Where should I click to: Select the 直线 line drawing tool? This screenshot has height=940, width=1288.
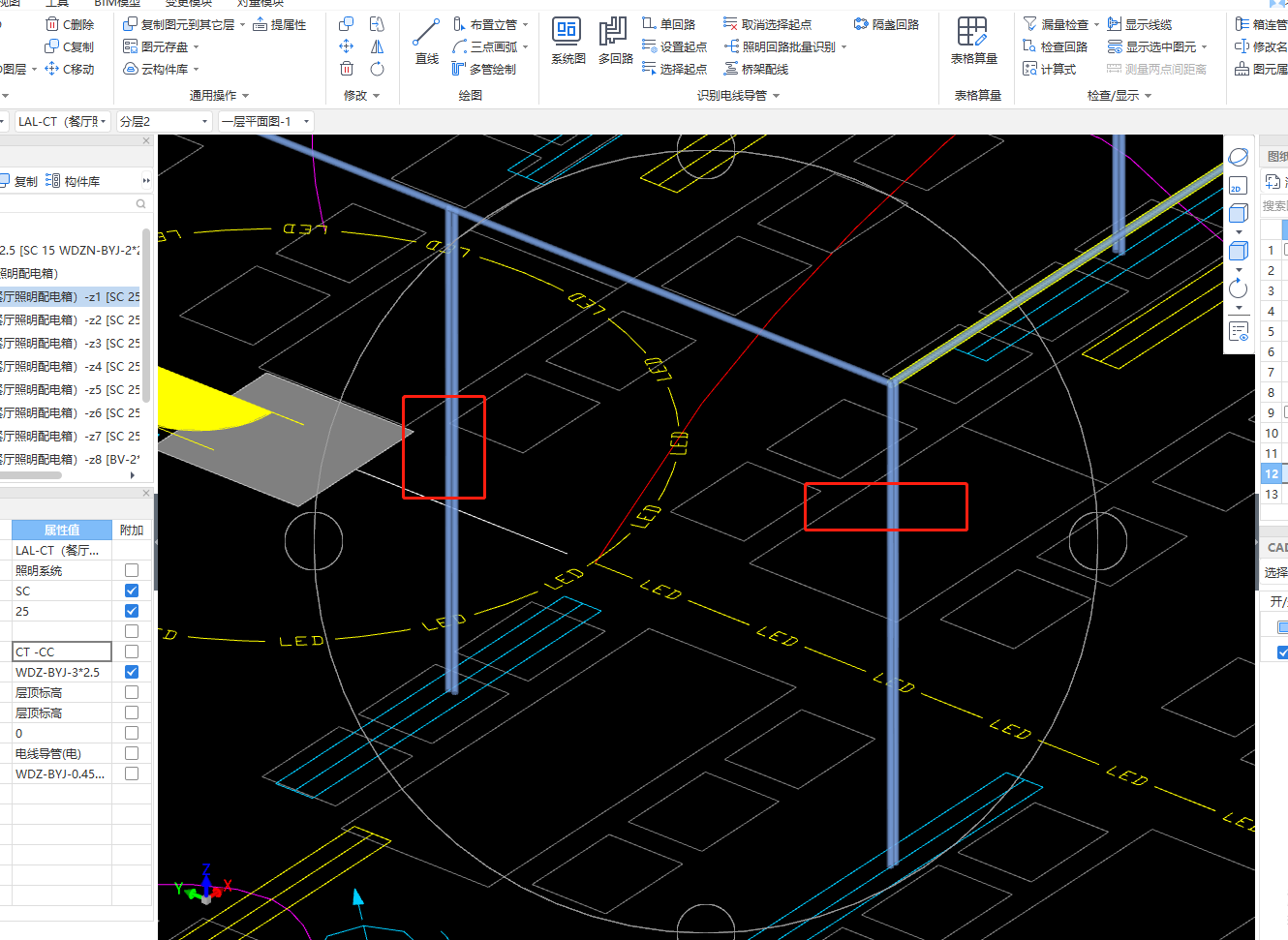(x=427, y=42)
